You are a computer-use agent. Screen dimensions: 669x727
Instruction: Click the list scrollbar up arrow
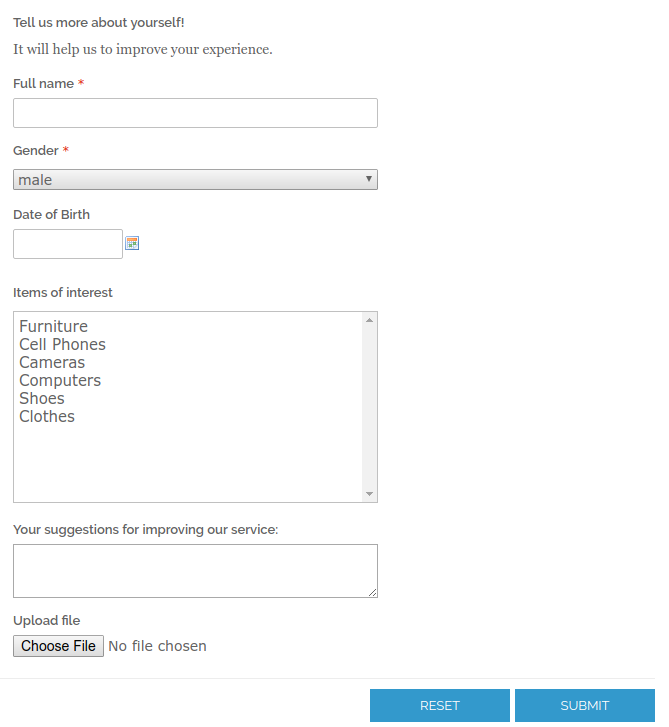point(369,320)
